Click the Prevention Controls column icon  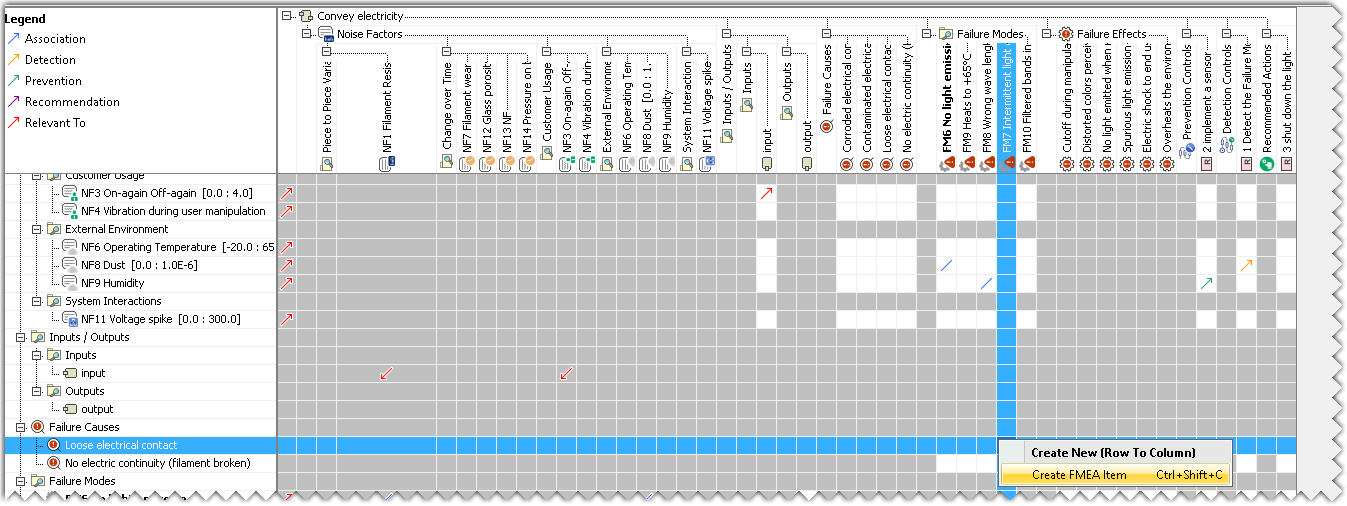pyautogui.click(x=1186, y=151)
